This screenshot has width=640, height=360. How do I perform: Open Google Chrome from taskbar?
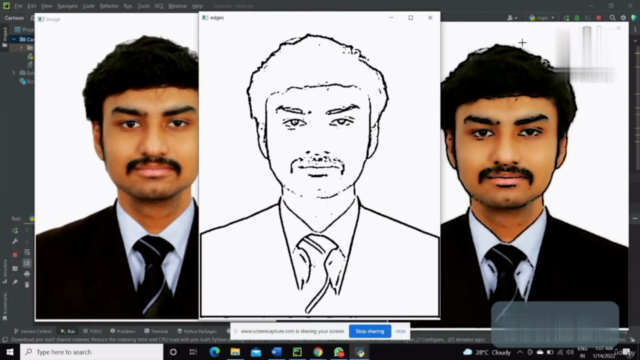click(318, 352)
